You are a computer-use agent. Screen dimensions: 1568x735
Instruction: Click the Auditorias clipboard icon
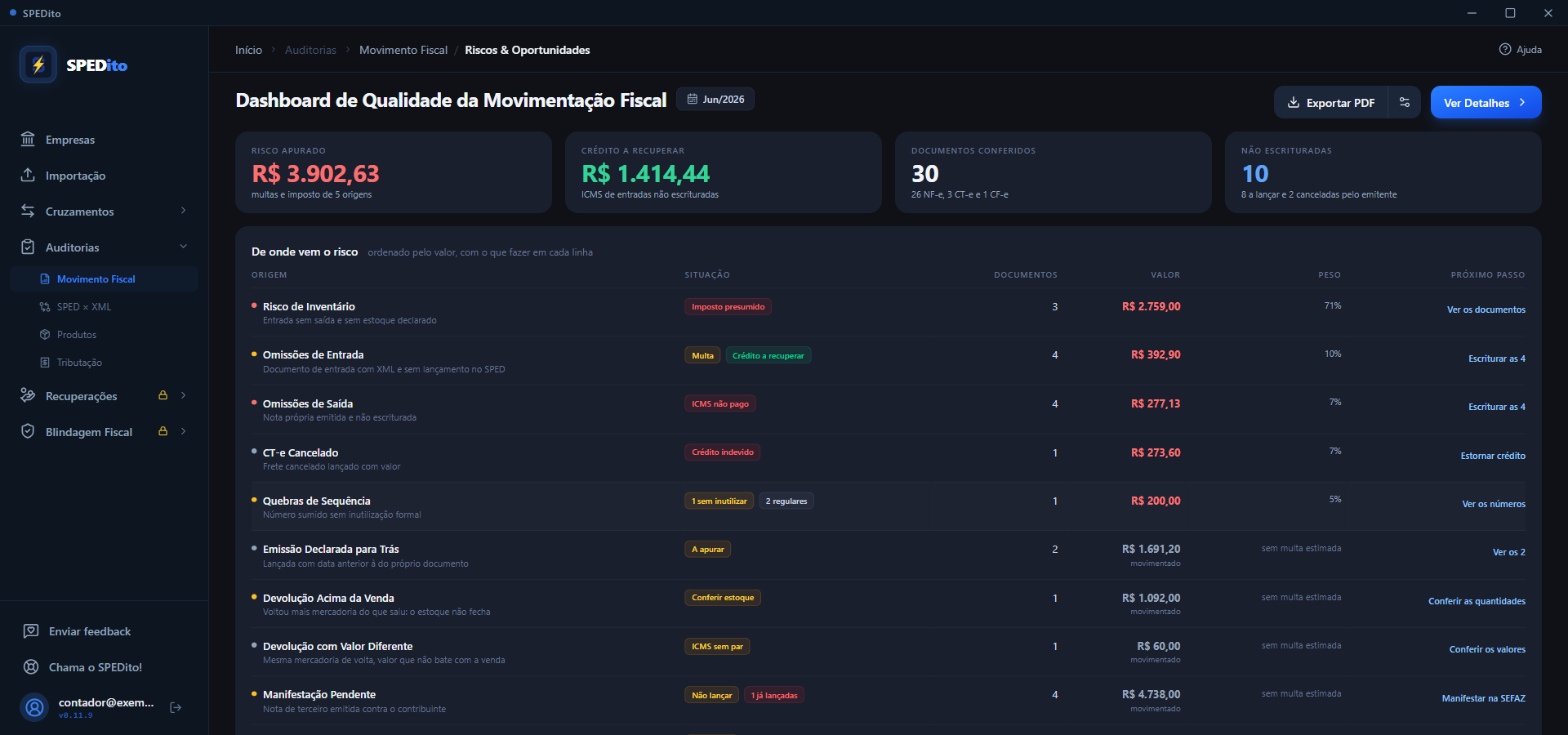(x=28, y=247)
